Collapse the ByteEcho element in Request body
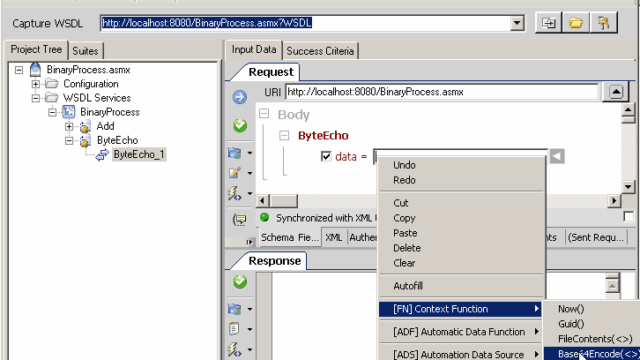This screenshot has height=360, width=640. pyautogui.click(x=284, y=135)
